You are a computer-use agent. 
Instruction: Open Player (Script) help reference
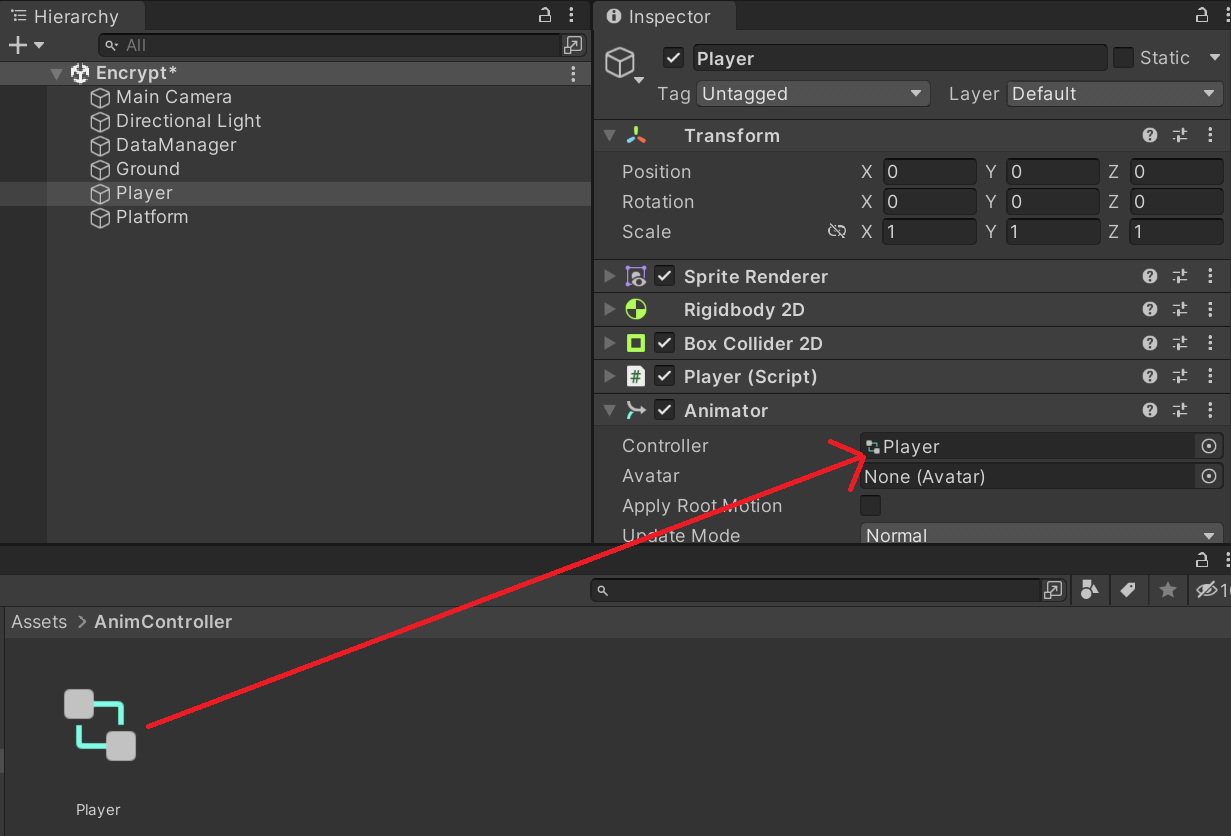[1150, 376]
